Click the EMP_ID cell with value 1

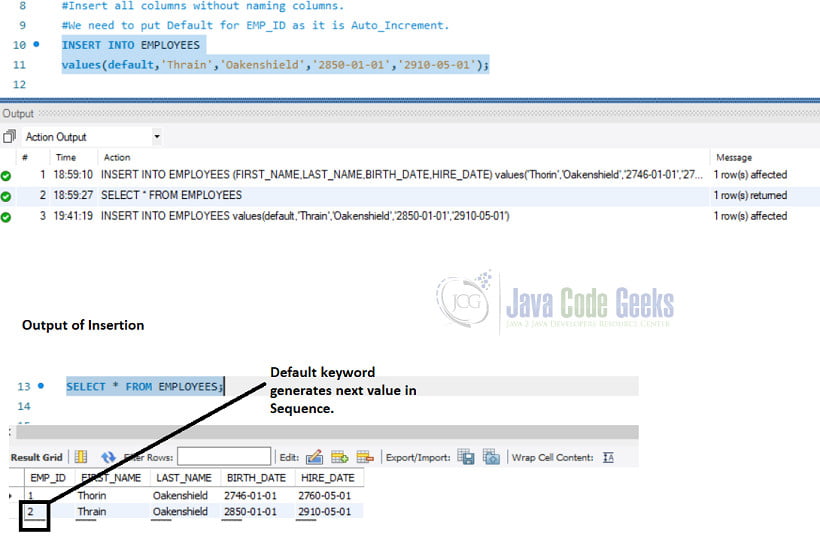31,495
